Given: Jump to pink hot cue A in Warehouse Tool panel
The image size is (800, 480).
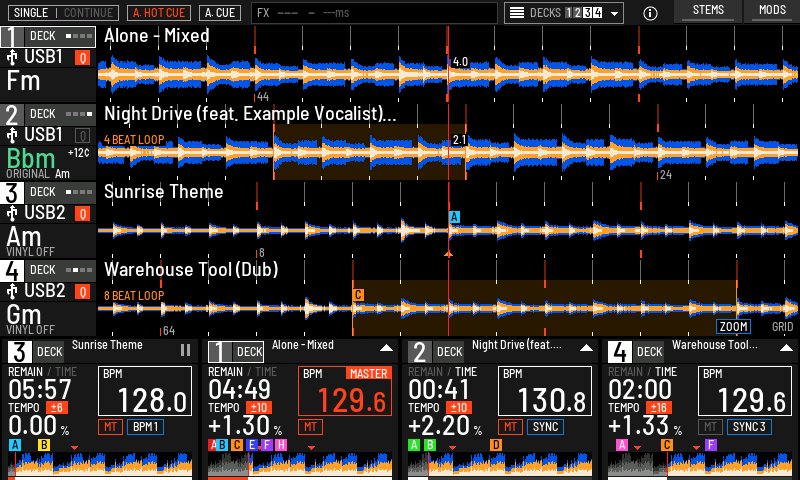Looking at the screenshot, I should 622,445.
